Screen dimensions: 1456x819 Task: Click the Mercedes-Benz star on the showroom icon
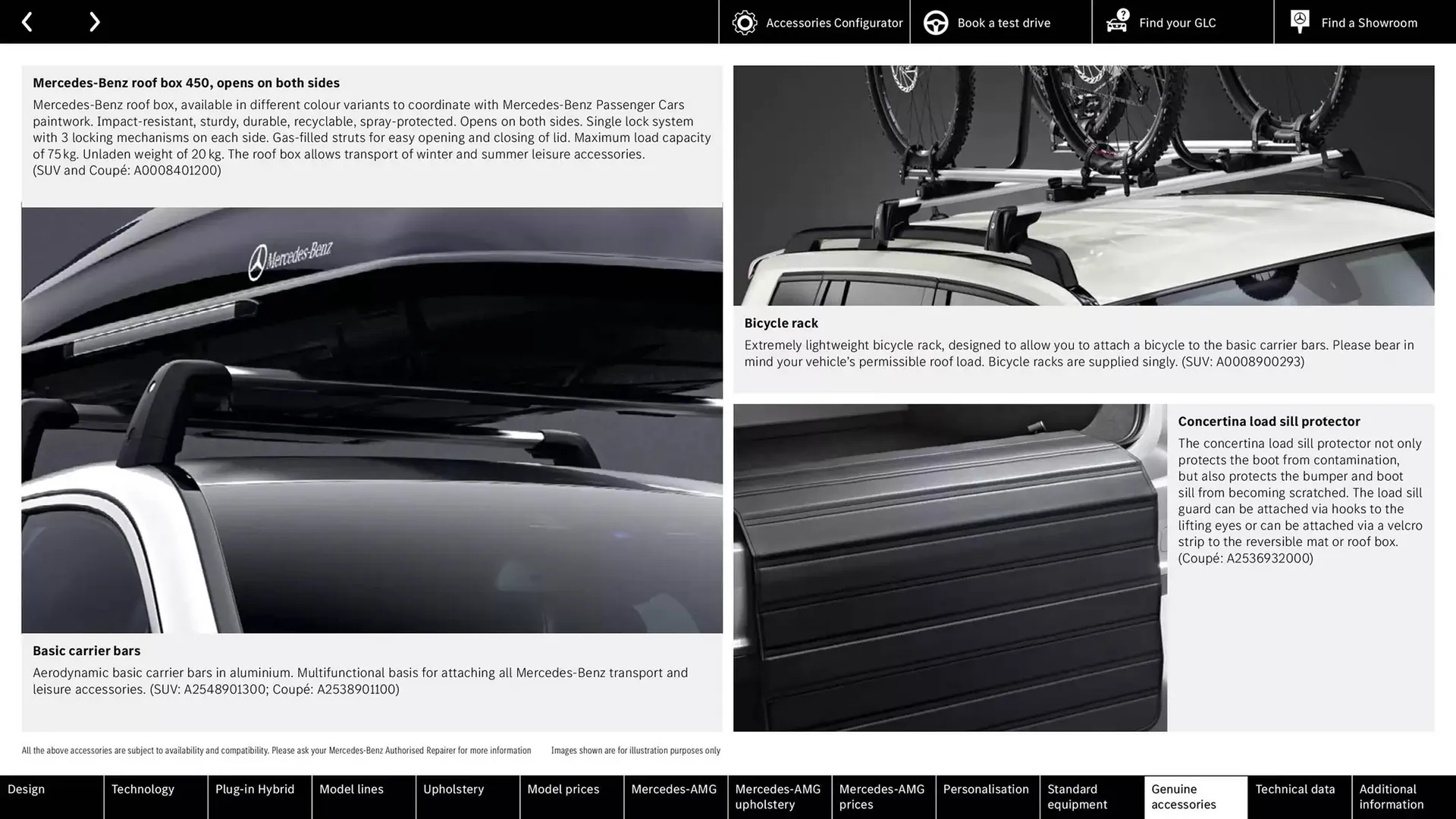tap(1299, 18)
